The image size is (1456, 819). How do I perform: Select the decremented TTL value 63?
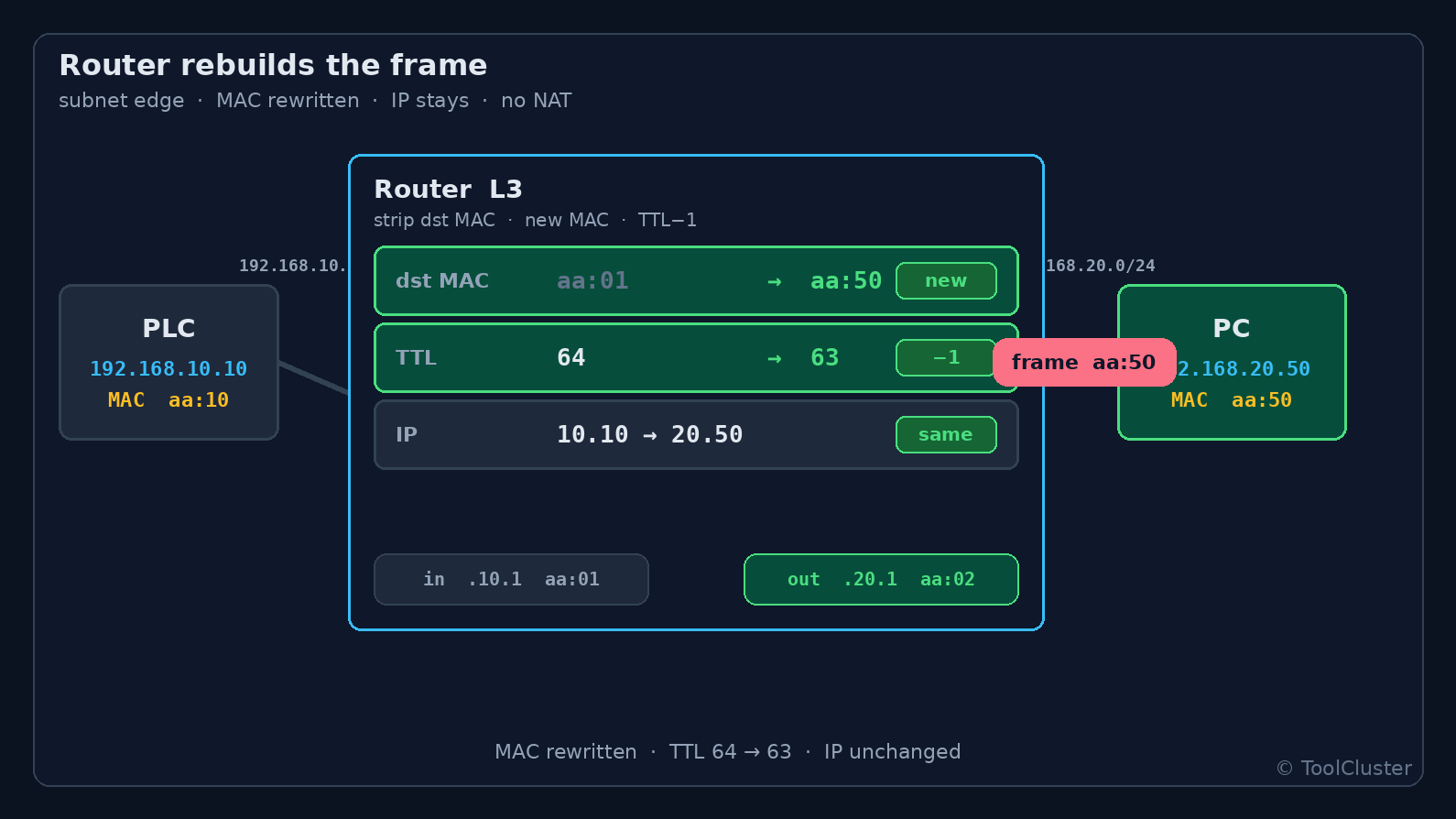click(824, 357)
